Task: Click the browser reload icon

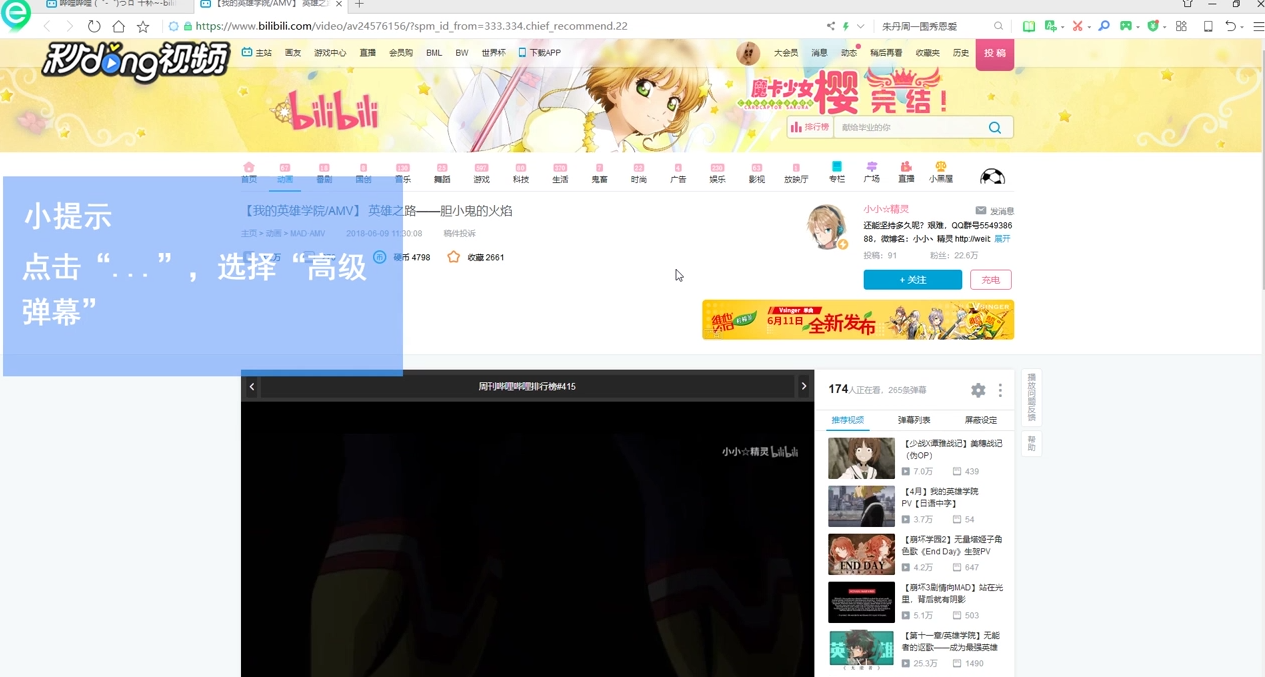Action: (x=94, y=26)
